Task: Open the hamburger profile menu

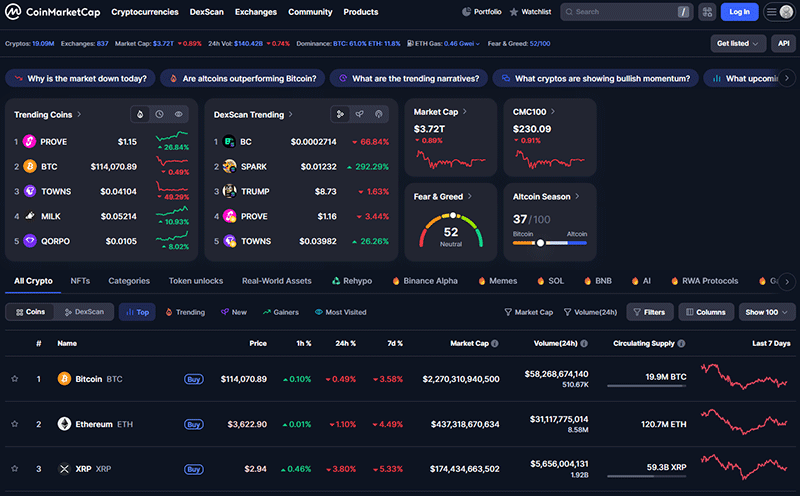Action: [780, 12]
